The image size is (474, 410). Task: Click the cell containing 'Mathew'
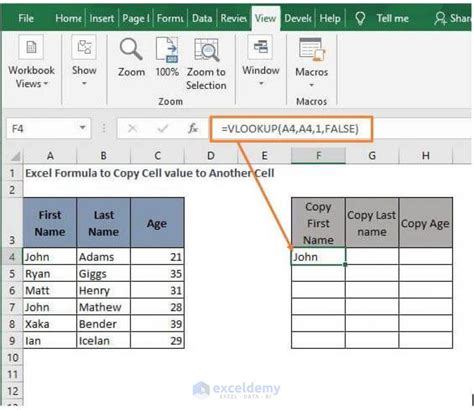pos(104,307)
